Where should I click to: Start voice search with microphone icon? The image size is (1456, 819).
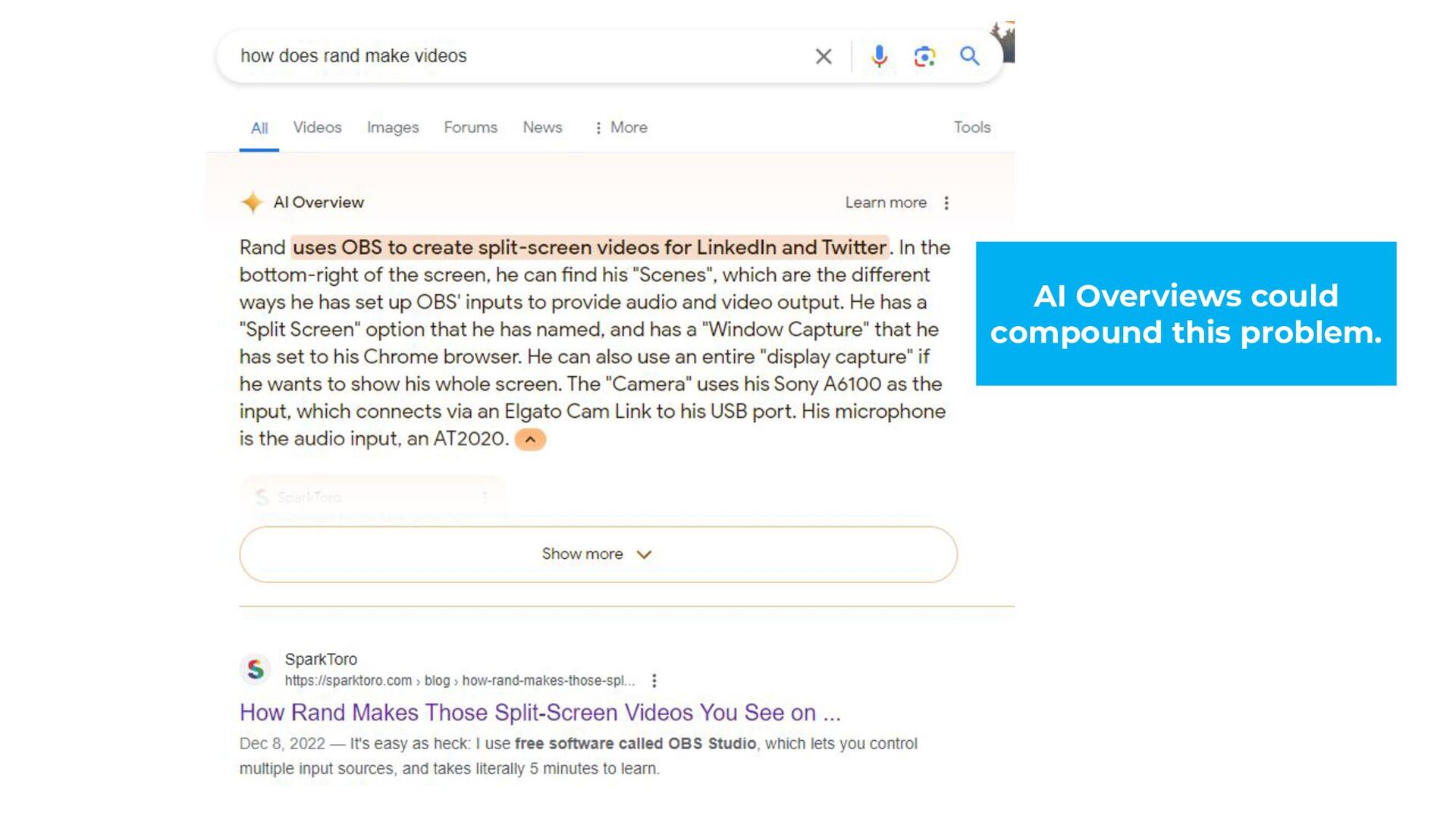click(x=879, y=56)
